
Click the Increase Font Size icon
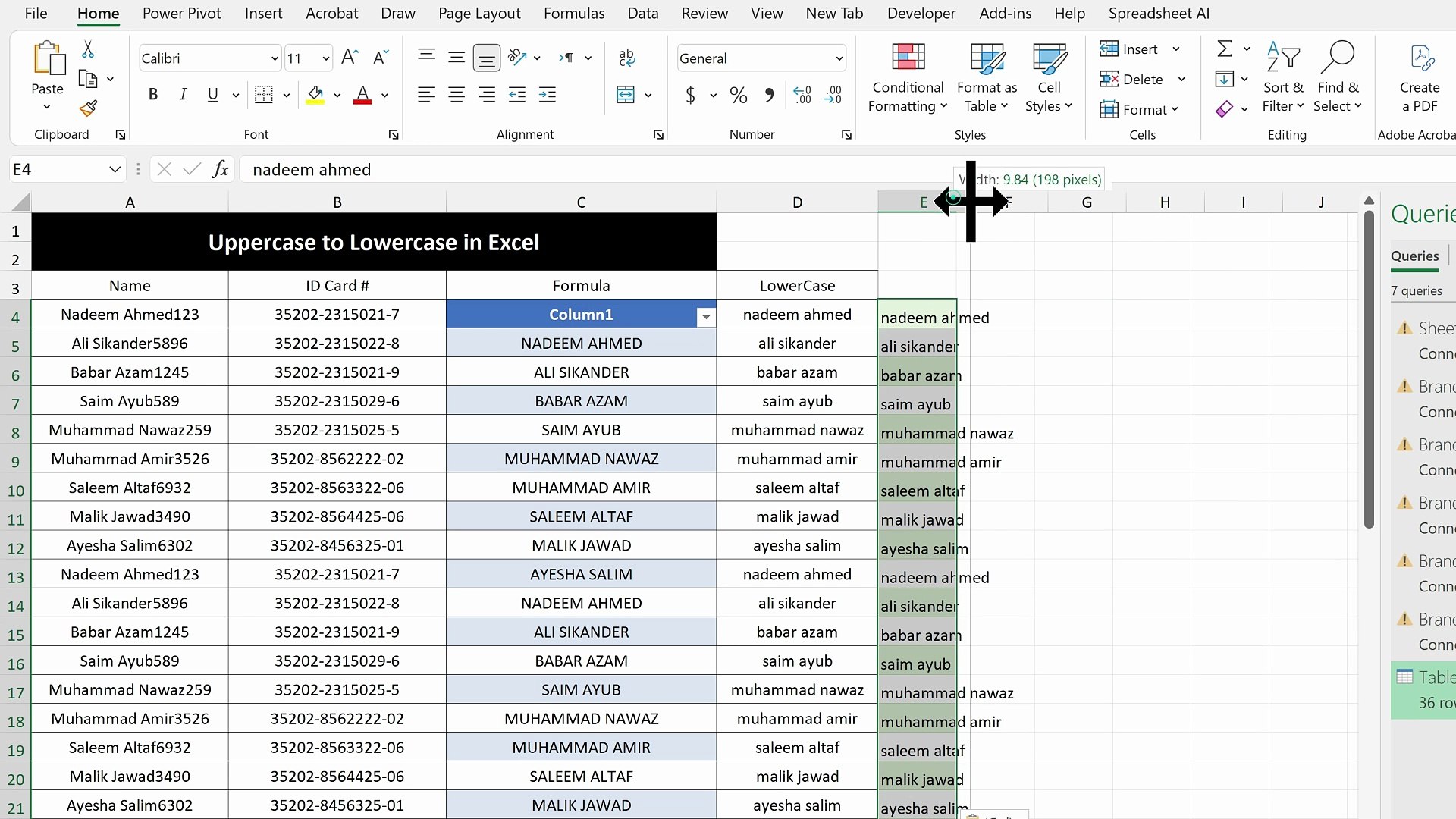350,58
